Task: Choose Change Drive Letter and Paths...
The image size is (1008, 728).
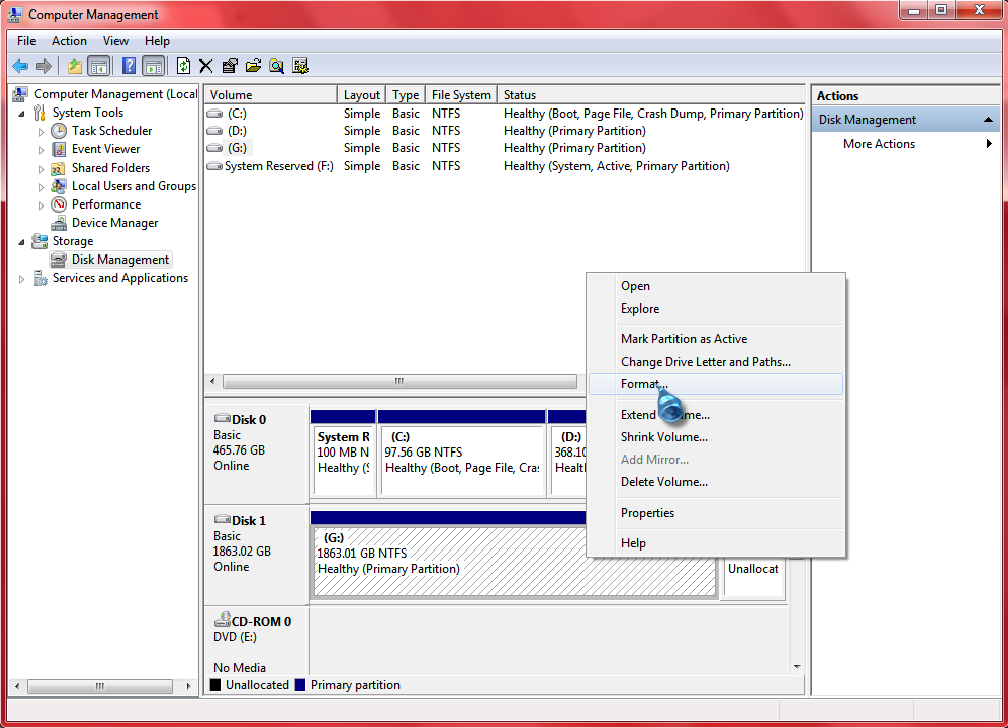Action: coord(716,362)
